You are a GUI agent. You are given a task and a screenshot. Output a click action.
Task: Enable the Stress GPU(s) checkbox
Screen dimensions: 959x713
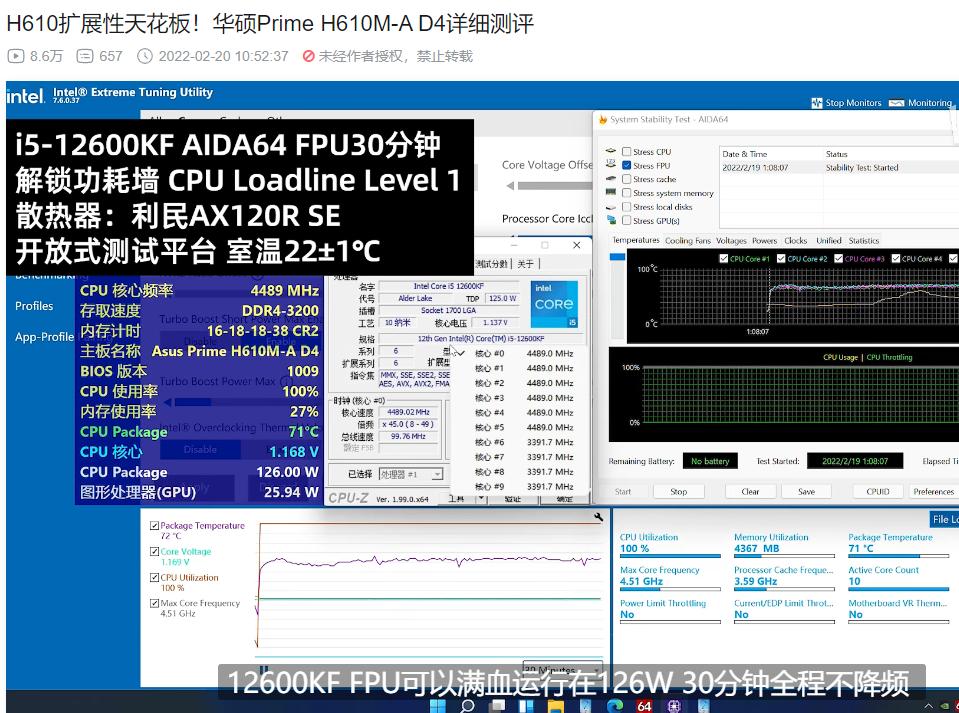pos(626,221)
